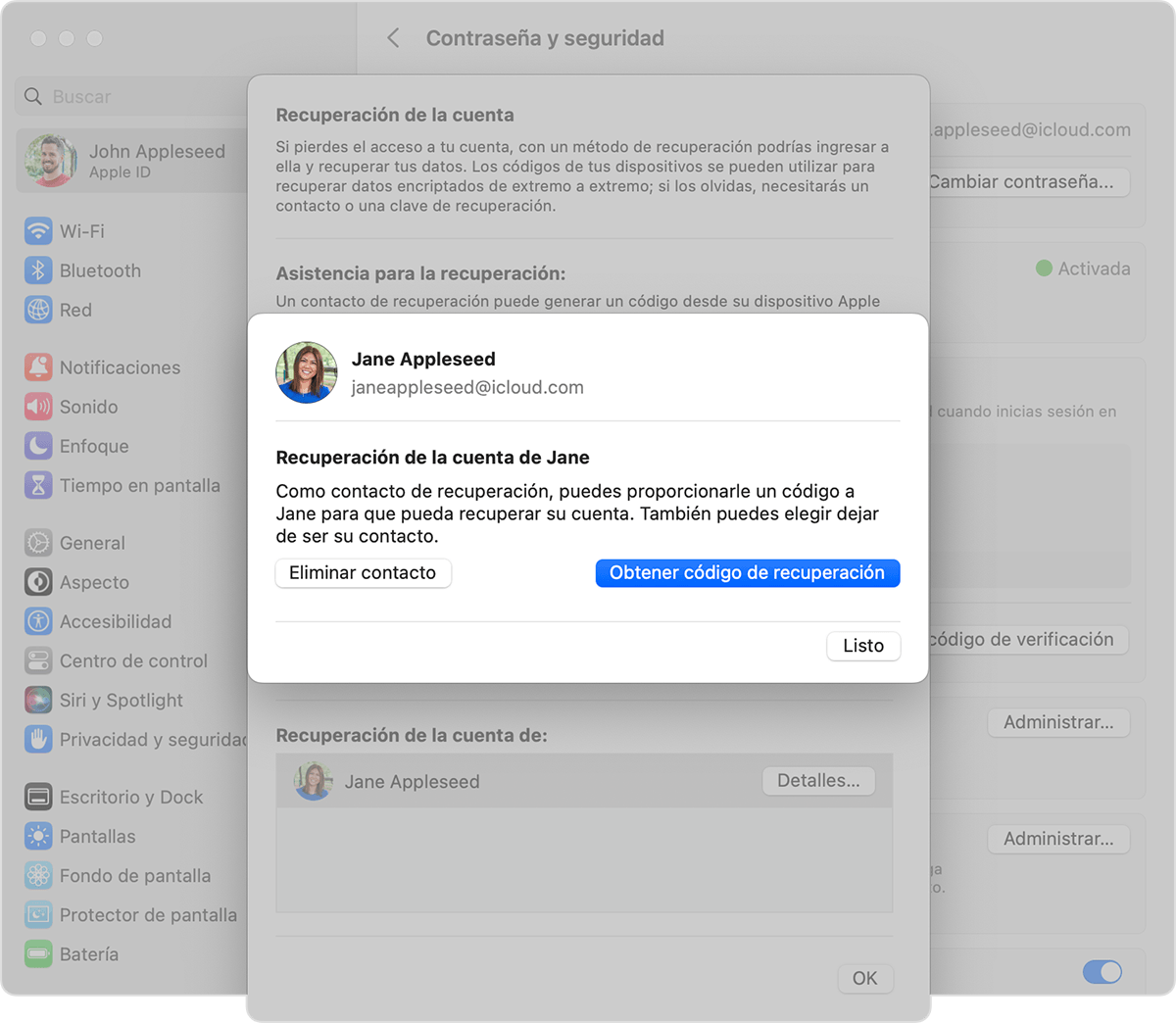Toggle the blue switch at bottom right

[1102, 972]
